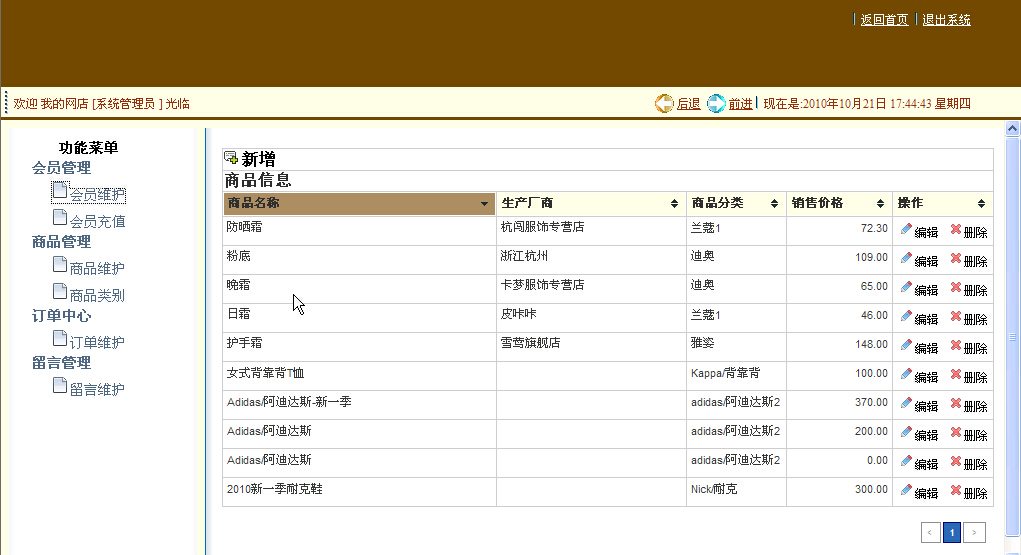Viewport: 1021px width, 555px height.
Task: Click the 前进 text link
Action: [740, 104]
